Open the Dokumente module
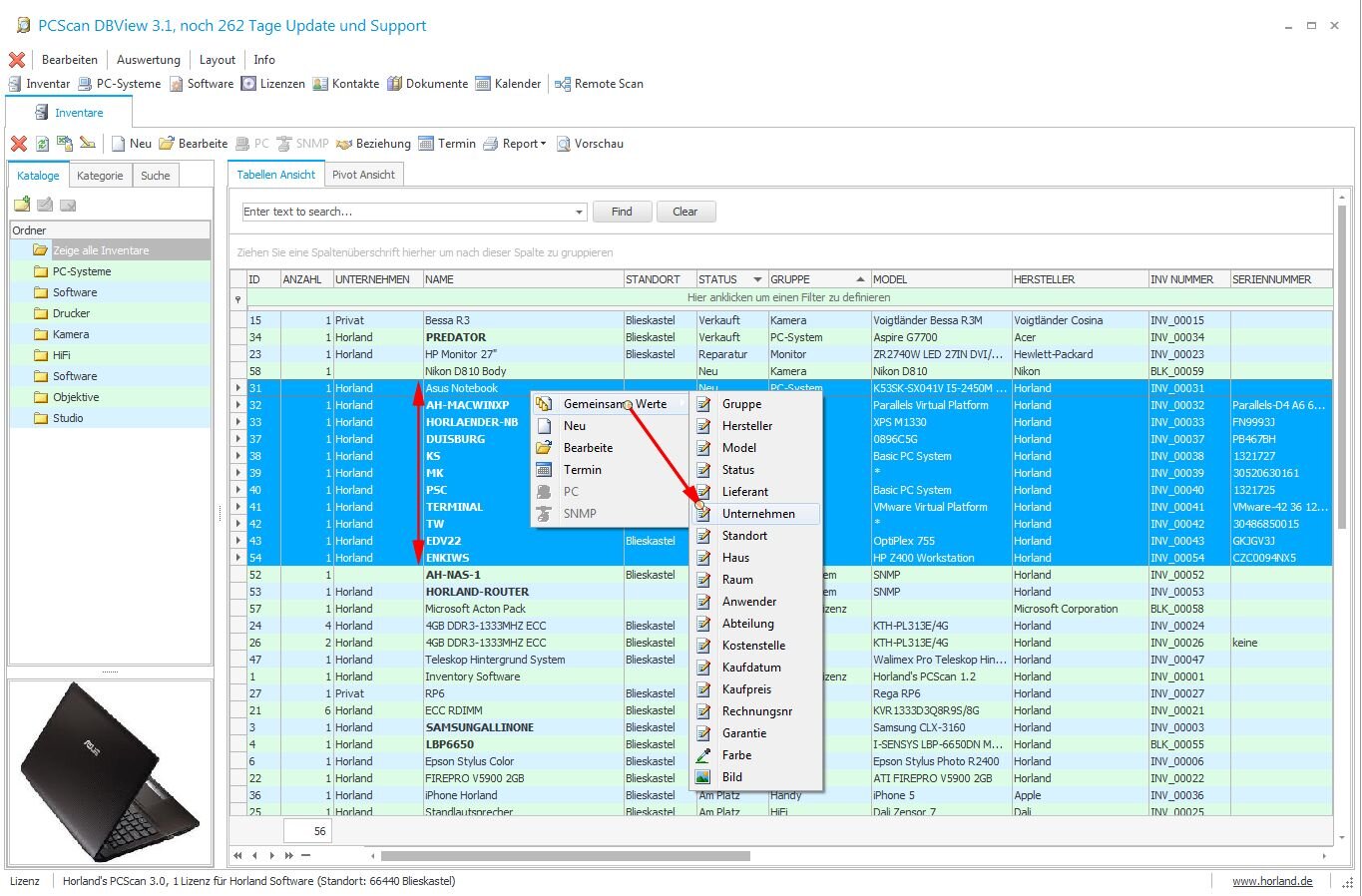1362x896 pixels. pos(428,84)
